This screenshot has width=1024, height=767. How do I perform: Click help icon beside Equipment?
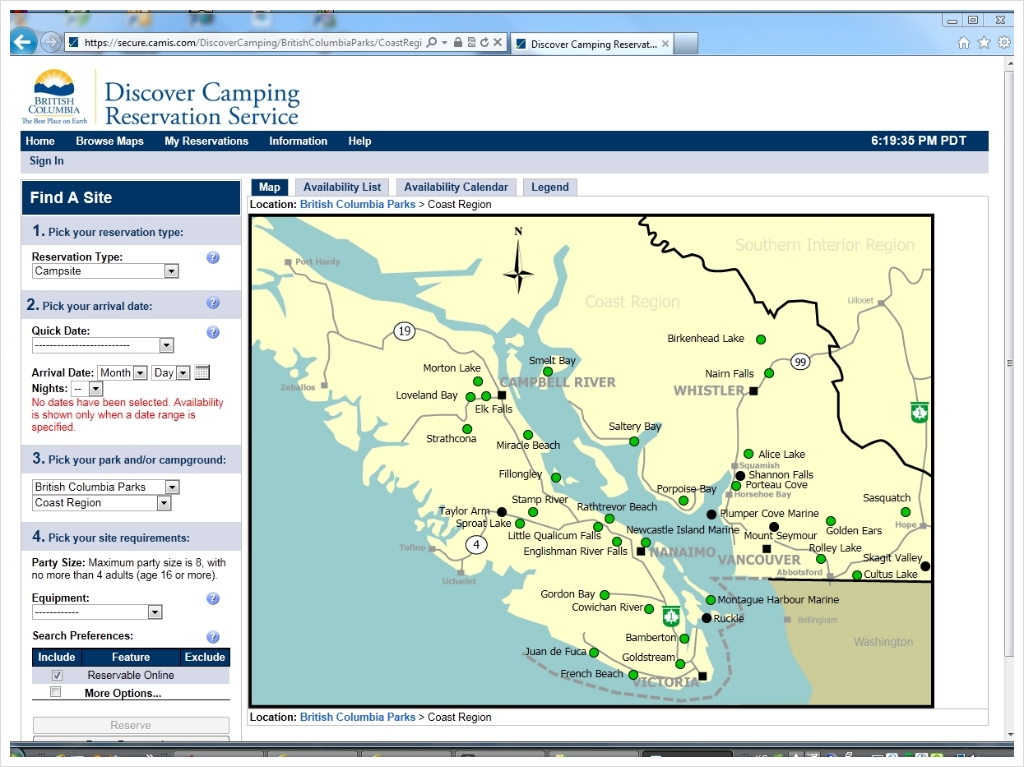click(213, 598)
